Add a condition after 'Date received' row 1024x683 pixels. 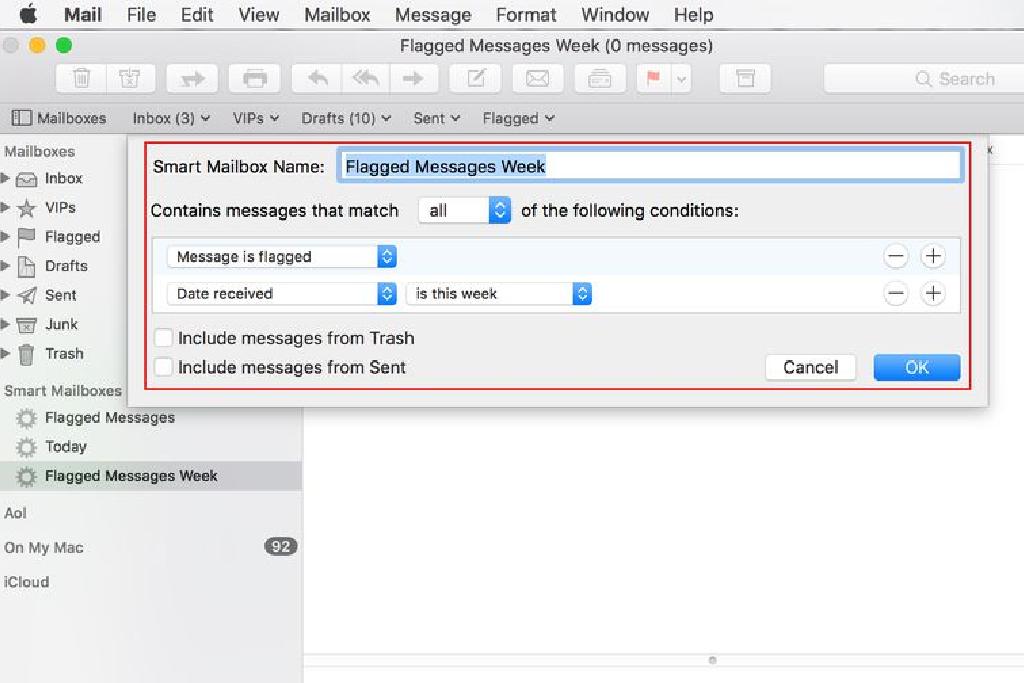[933, 294]
